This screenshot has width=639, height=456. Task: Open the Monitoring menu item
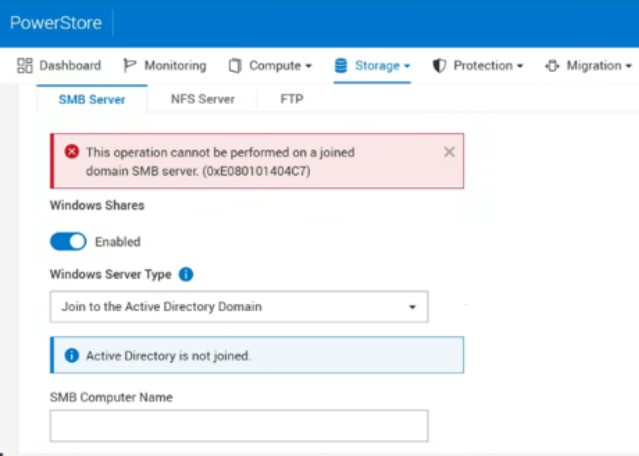click(x=175, y=66)
